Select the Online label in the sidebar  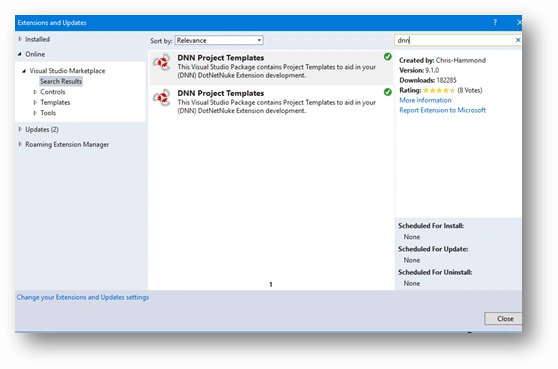(x=35, y=54)
